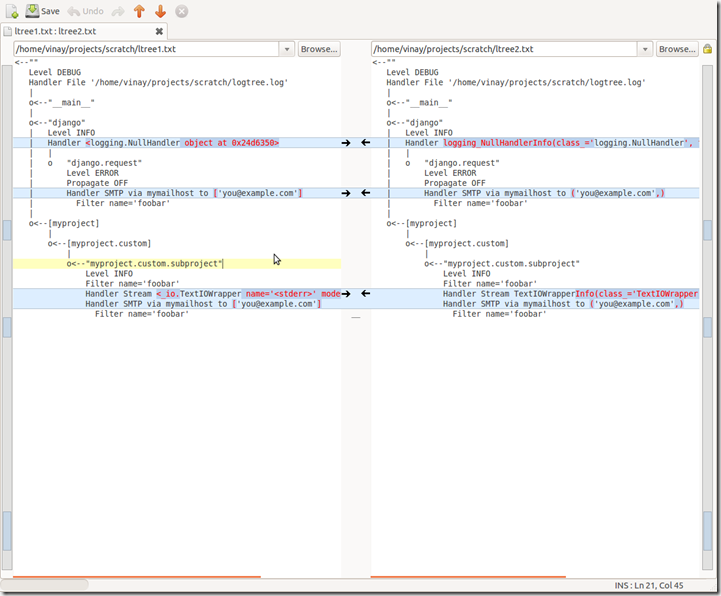
Task: Pull django.request SMTP handler change left
Action: tap(366, 193)
